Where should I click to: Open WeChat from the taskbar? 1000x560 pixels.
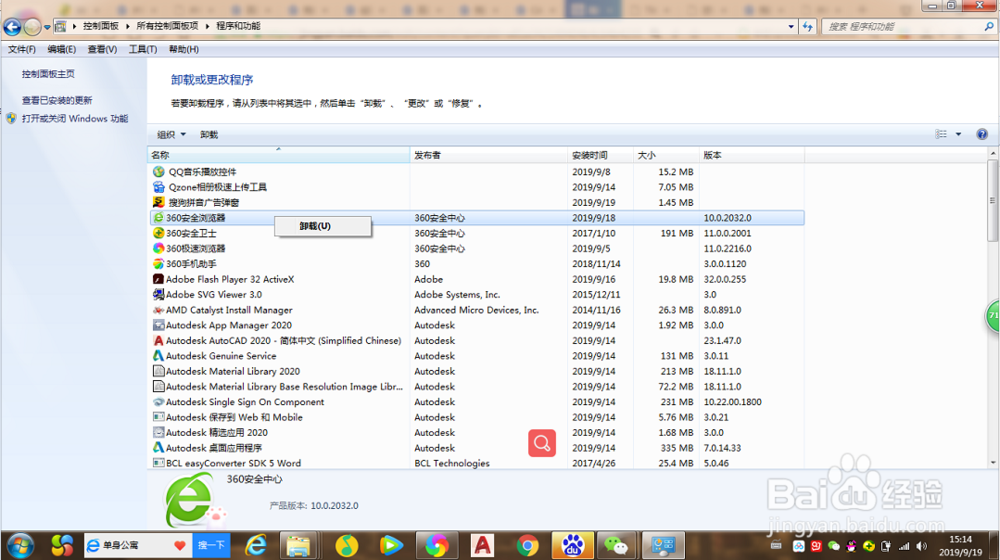616,546
